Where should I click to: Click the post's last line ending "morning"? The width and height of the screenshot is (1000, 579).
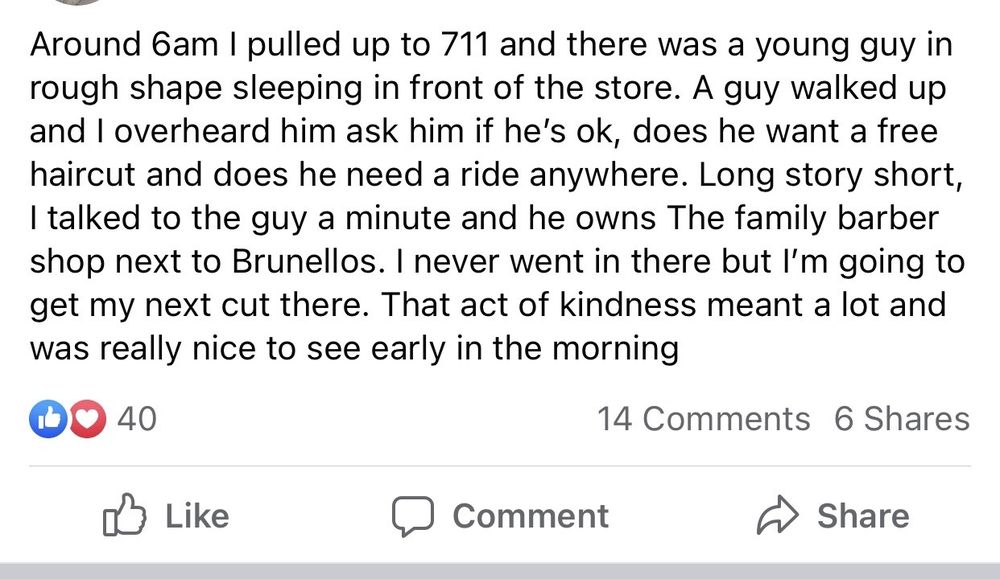pyautogui.click(x=355, y=349)
